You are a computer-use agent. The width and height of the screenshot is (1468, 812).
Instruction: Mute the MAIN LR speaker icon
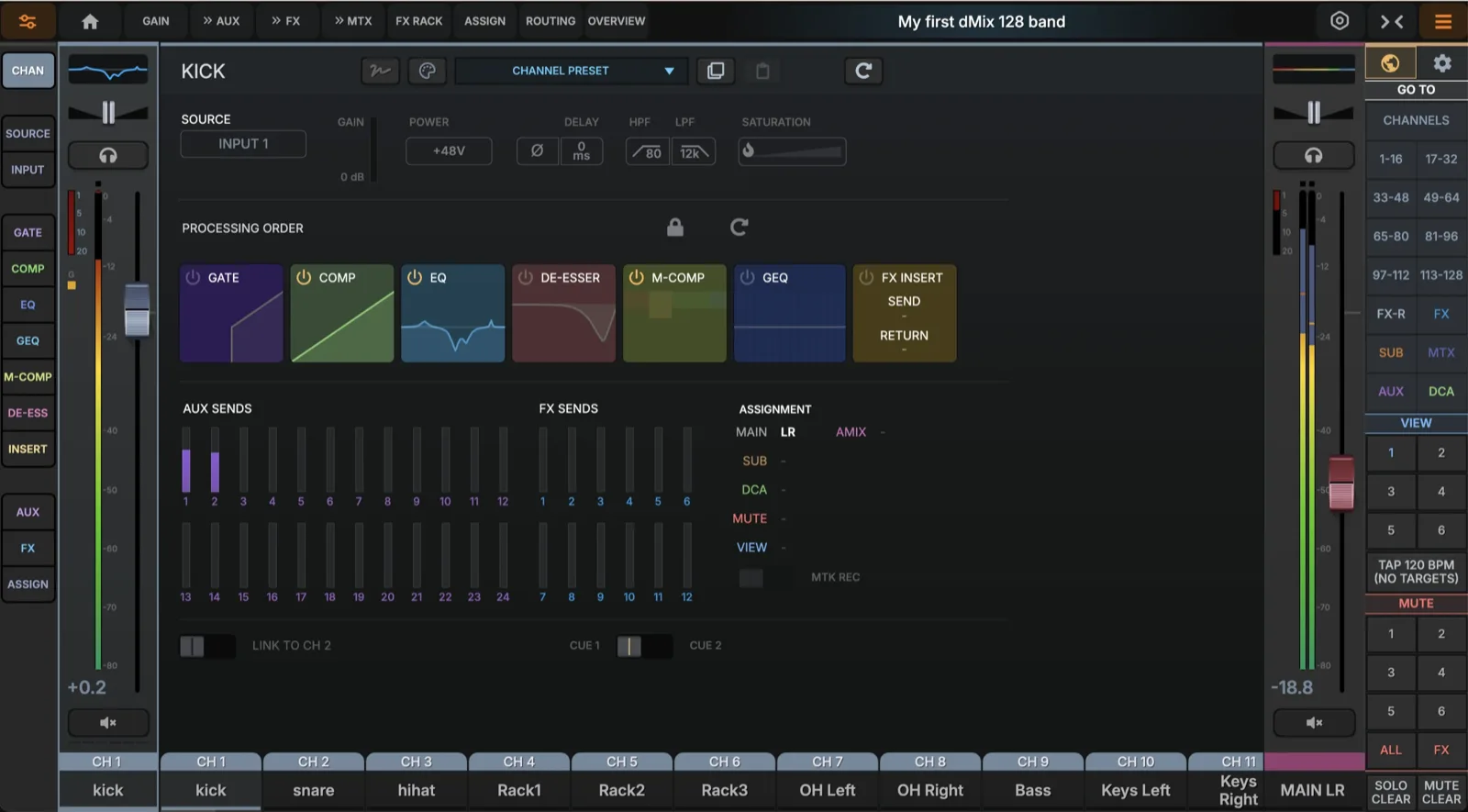pyautogui.click(x=1314, y=723)
